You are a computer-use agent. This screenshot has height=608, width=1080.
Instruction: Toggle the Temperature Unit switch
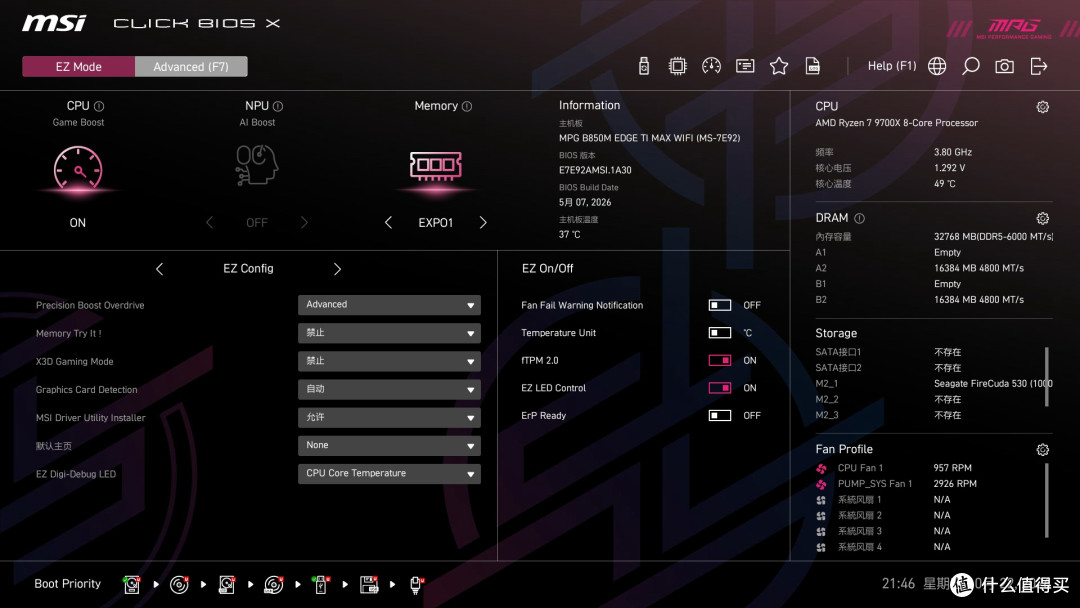click(720, 333)
